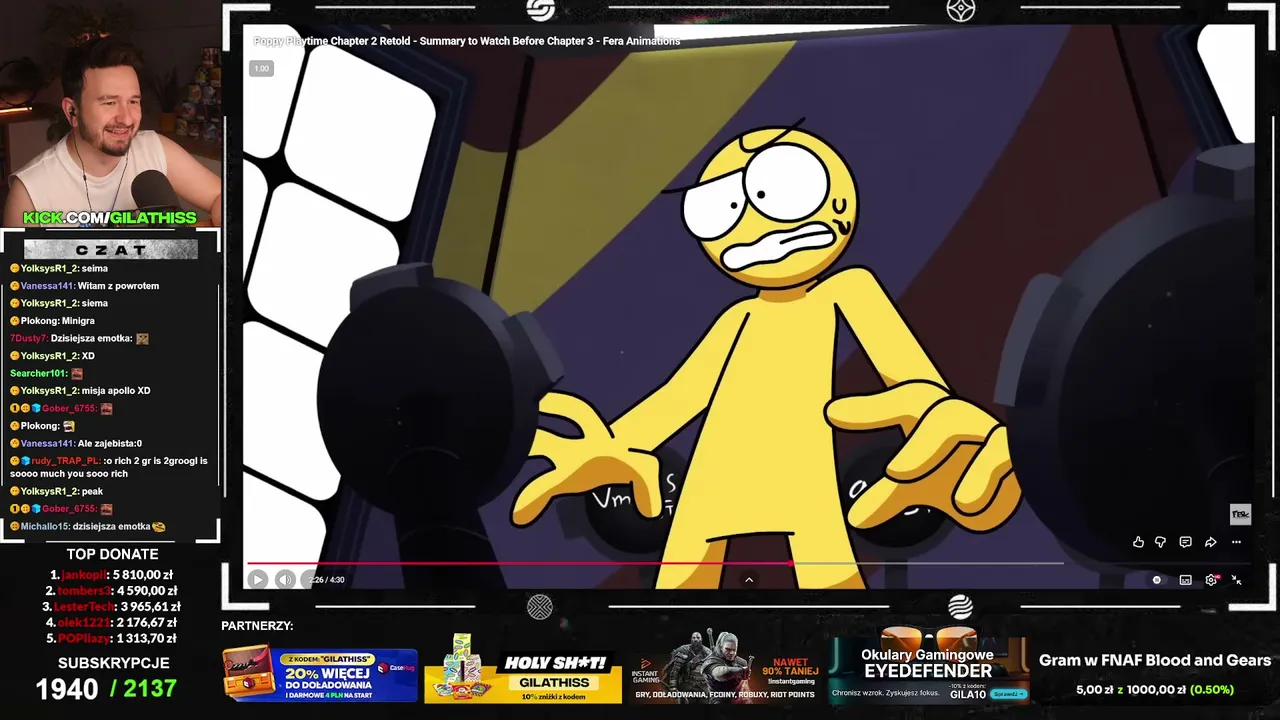The image size is (1280, 720).
Task: Click the TOP DONATE heading
Action: [112, 554]
